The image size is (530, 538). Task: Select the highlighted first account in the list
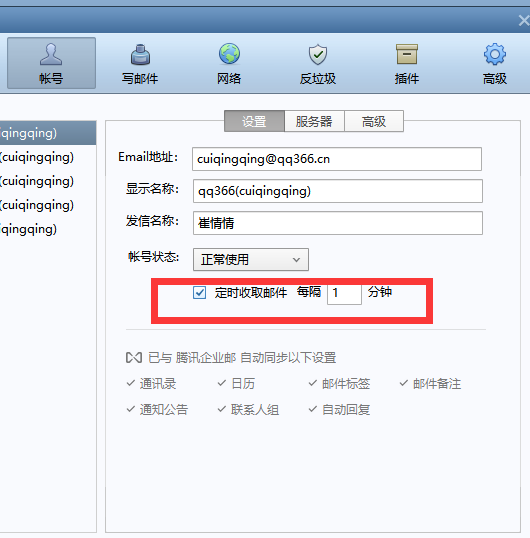pos(48,133)
